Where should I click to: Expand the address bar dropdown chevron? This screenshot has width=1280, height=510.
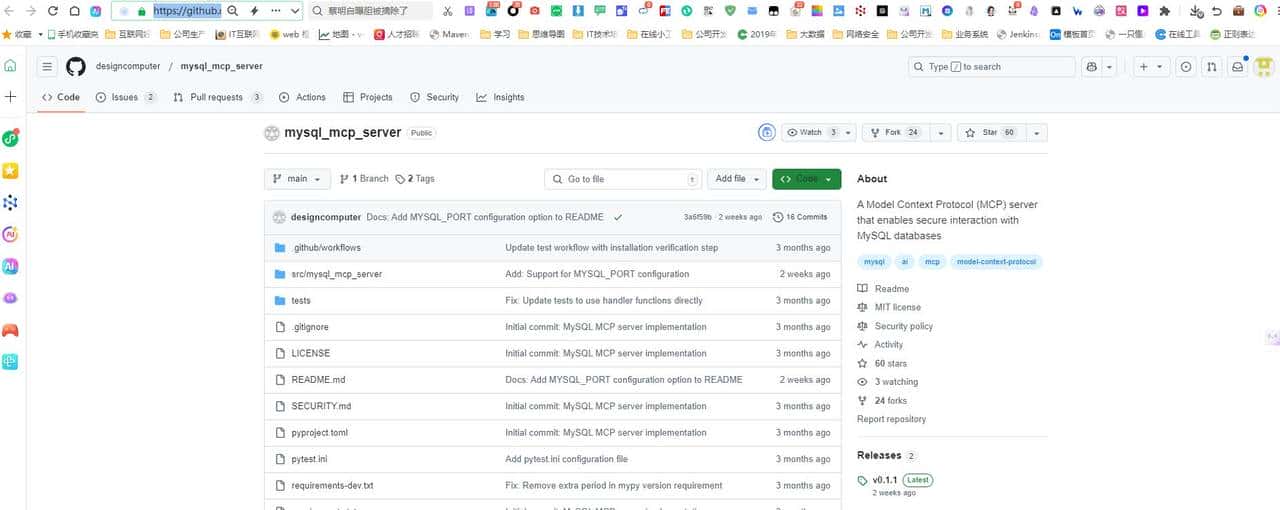pyautogui.click(x=294, y=11)
